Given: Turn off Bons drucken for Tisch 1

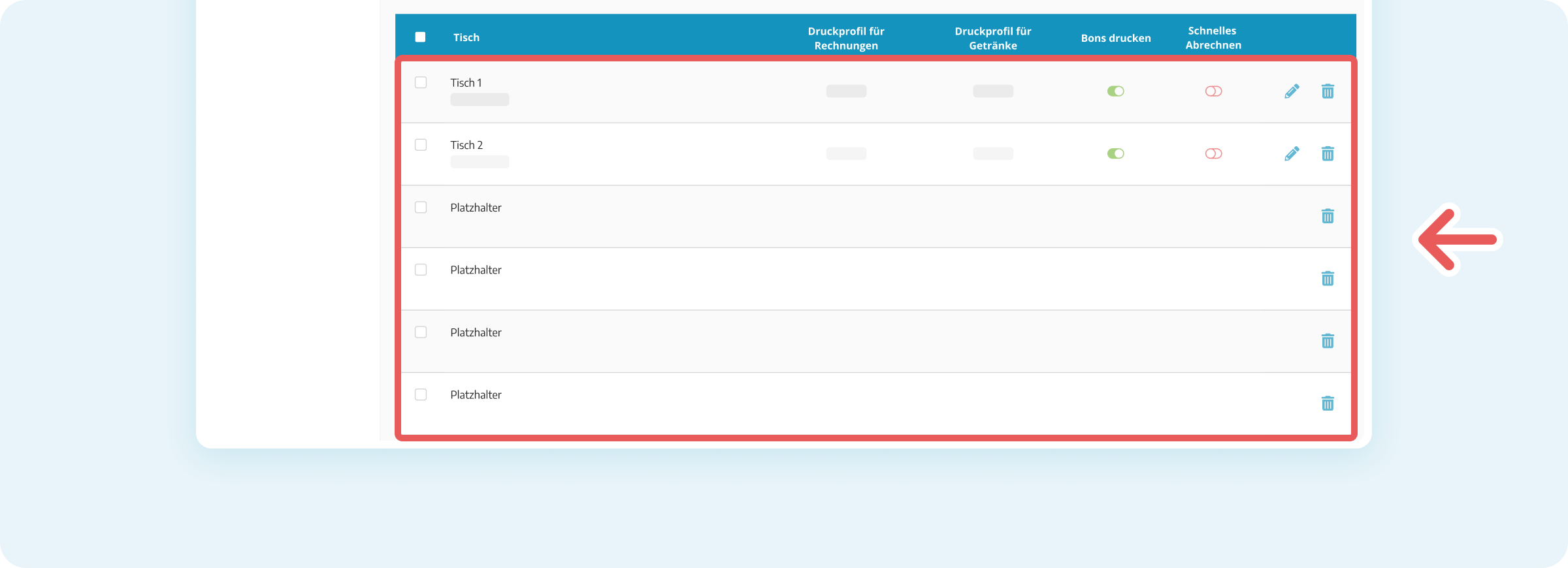Looking at the screenshot, I should [x=1116, y=91].
